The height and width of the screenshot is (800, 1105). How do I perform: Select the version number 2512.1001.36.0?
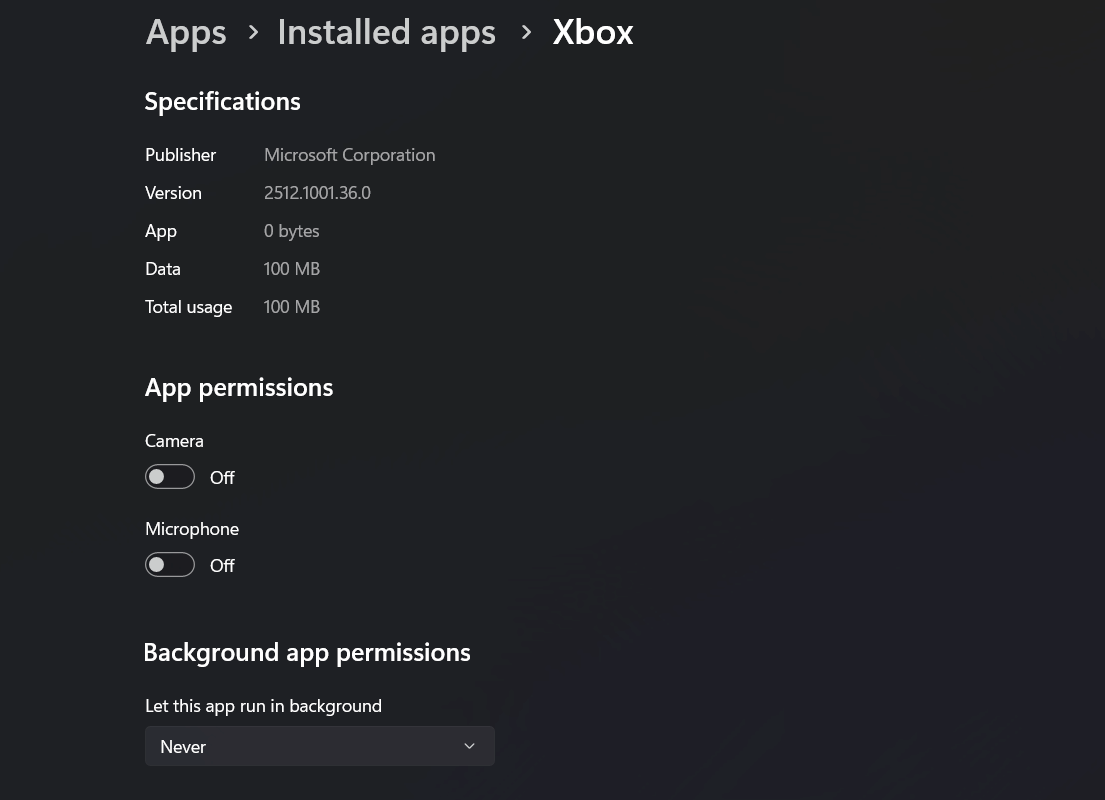pos(317,193)
